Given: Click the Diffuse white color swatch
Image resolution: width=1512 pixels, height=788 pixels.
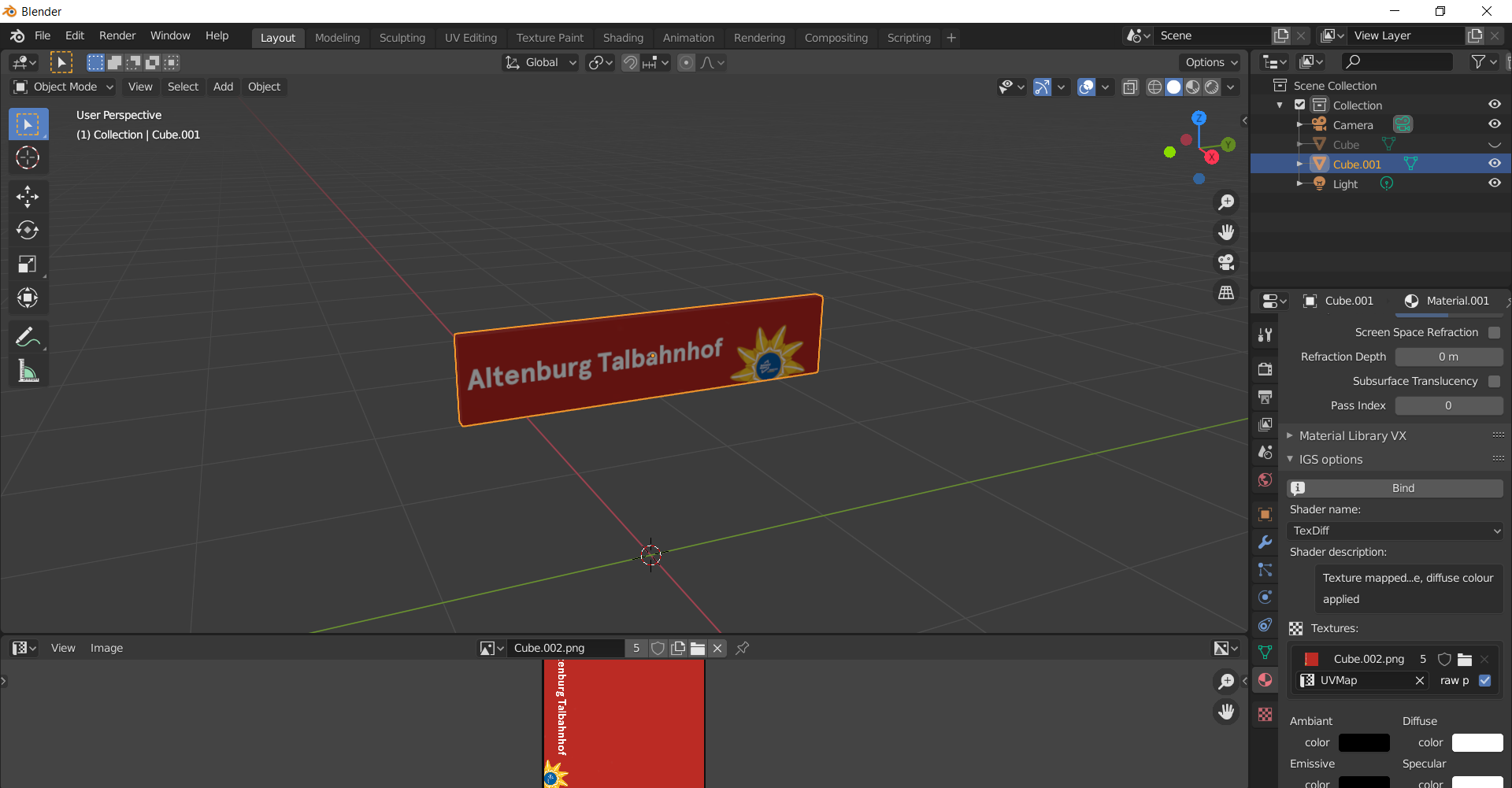Looking at the screenshot, I should pyautogui.click(x=1477, y=742).
